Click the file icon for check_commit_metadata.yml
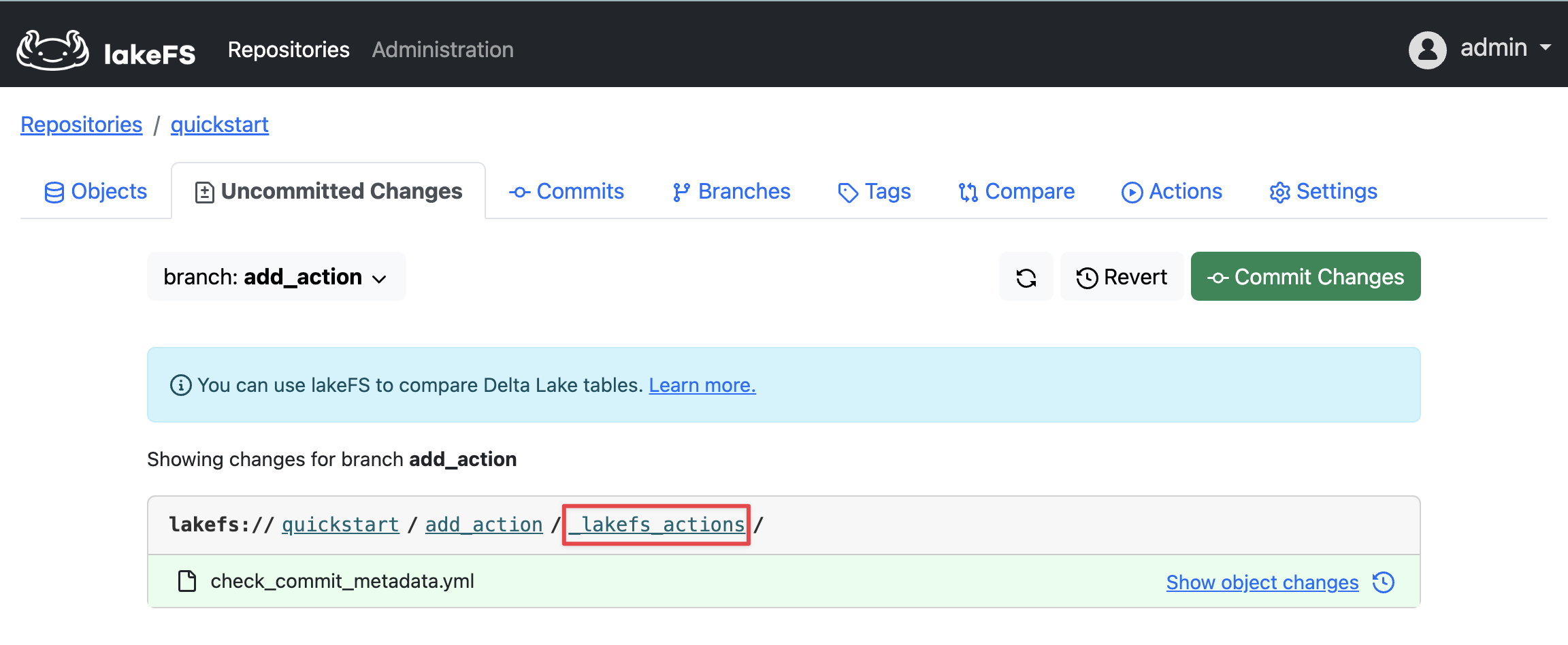This screenshot has width=1568, height=645. tap(186, 581)
